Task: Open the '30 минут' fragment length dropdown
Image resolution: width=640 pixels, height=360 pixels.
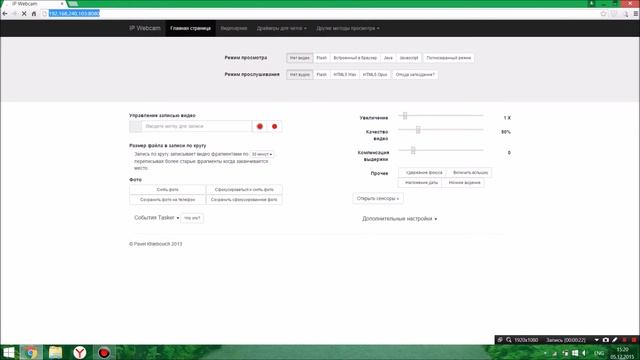Action: 262,154
